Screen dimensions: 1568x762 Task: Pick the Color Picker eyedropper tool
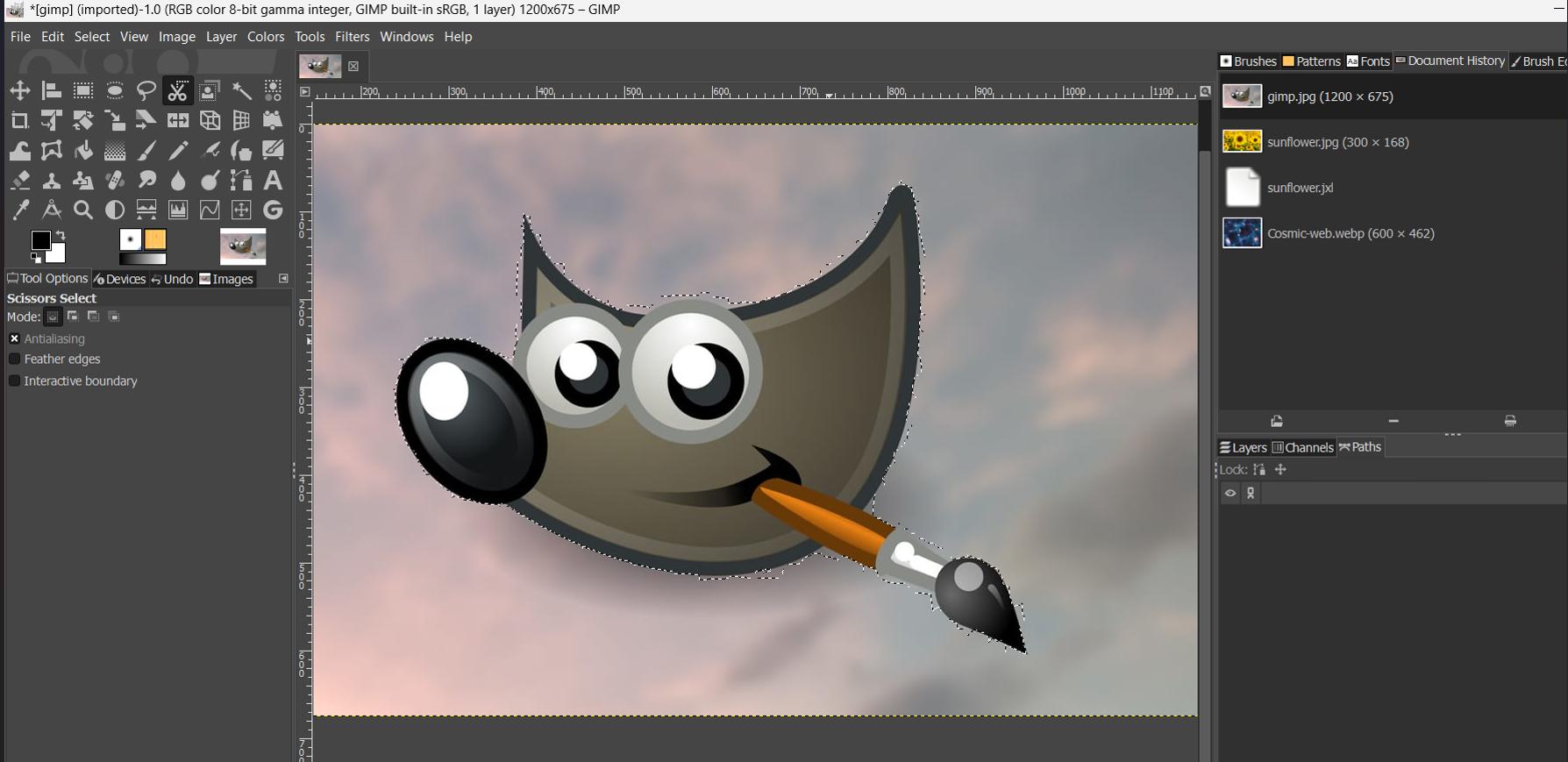19,210
